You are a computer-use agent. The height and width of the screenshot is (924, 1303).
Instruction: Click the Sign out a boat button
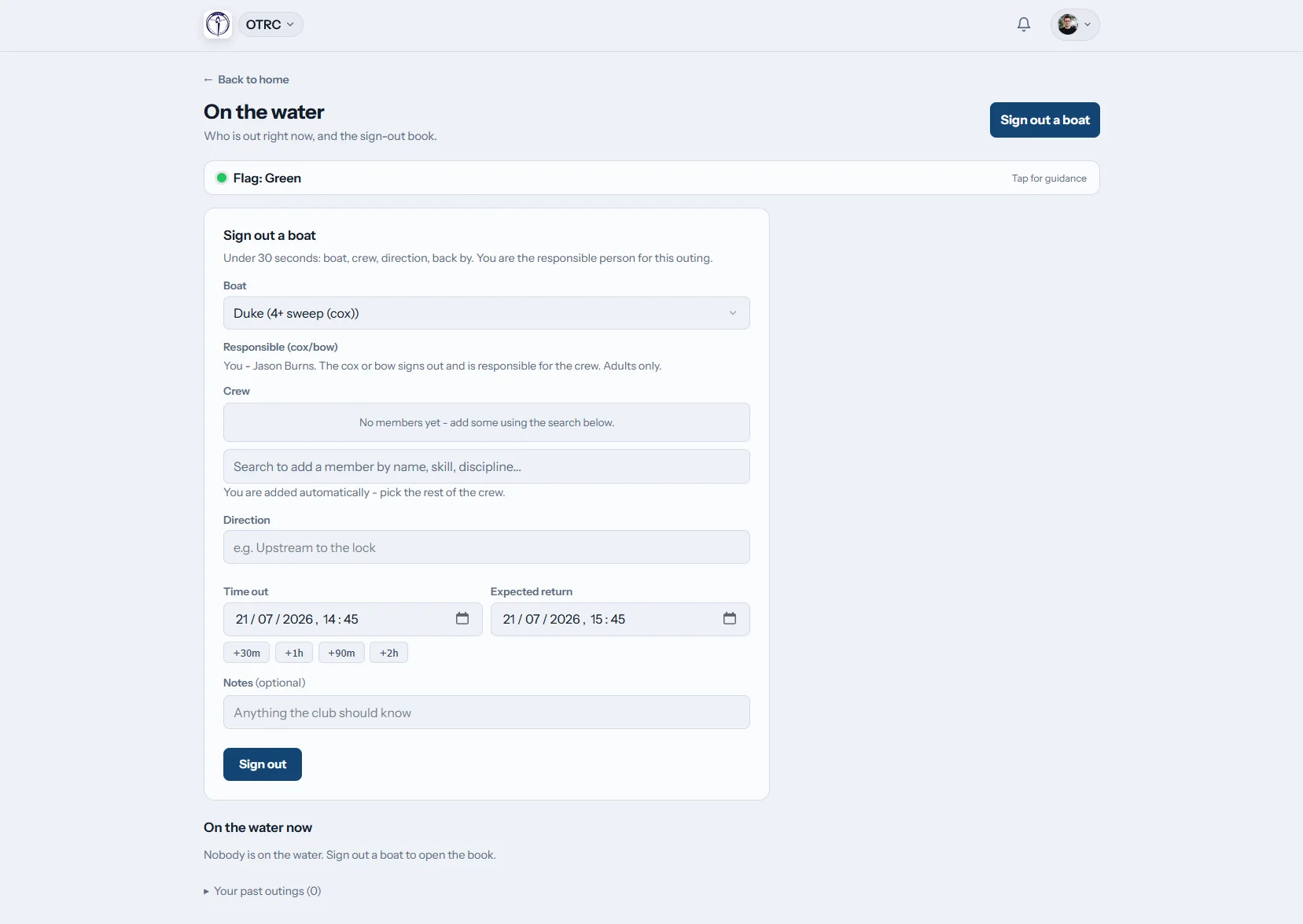click(x=1045, y=120)
